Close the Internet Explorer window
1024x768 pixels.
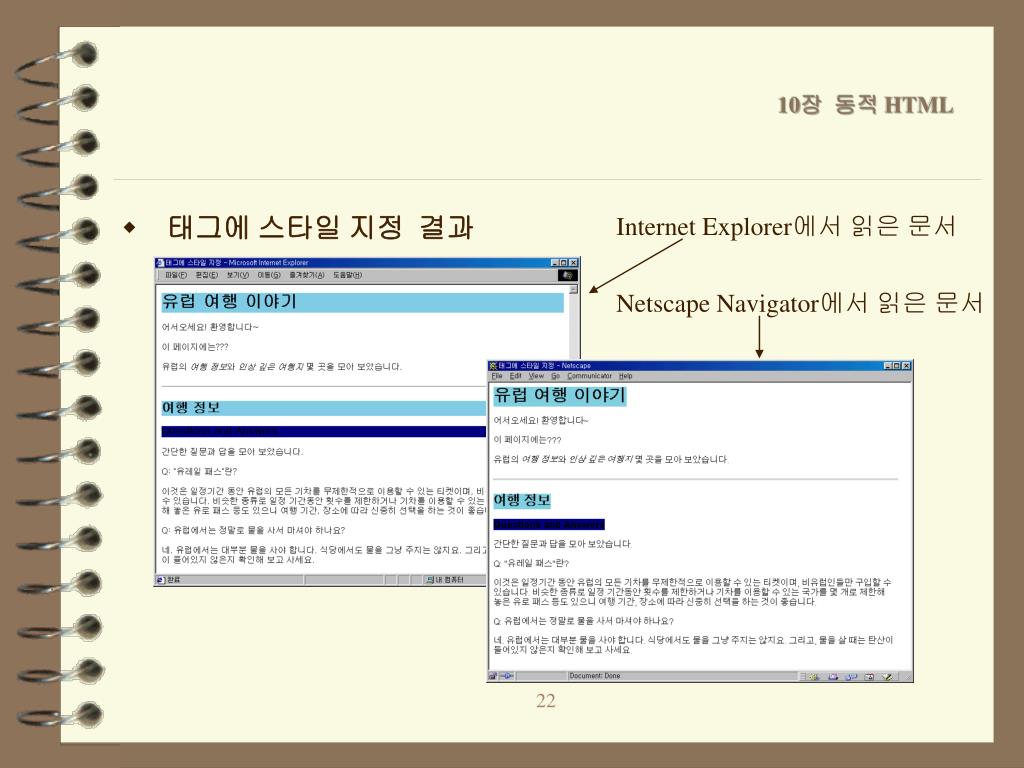click(x=573, y=263)
